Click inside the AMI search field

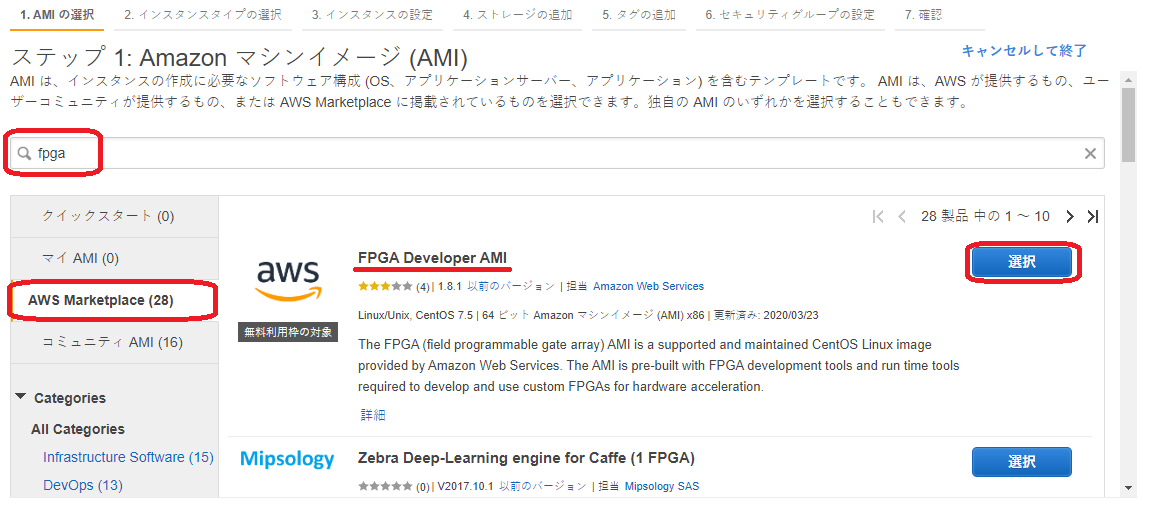coord(550,153)
